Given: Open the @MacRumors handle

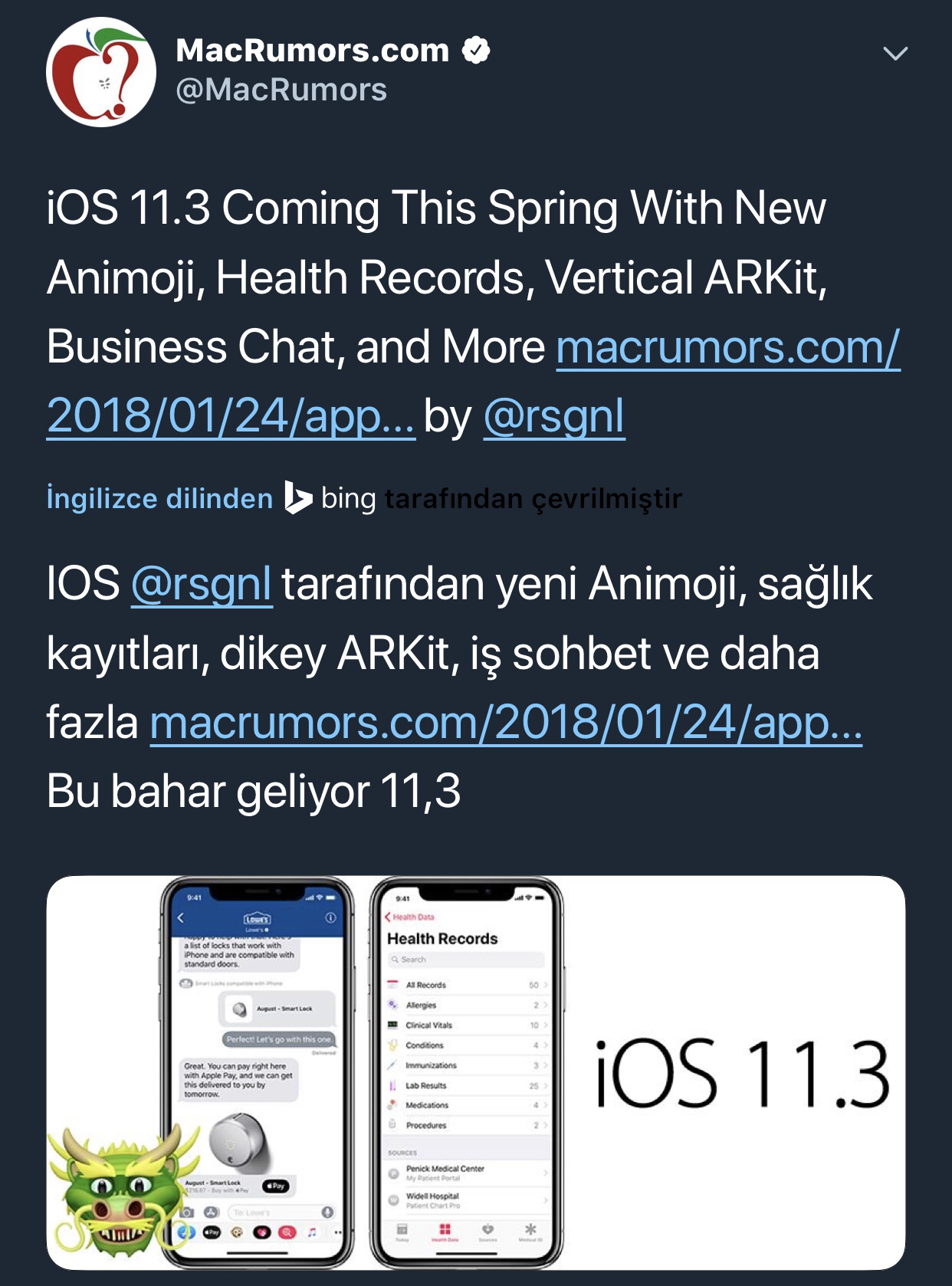Looking at the screenshot, I should click(281, 90).
